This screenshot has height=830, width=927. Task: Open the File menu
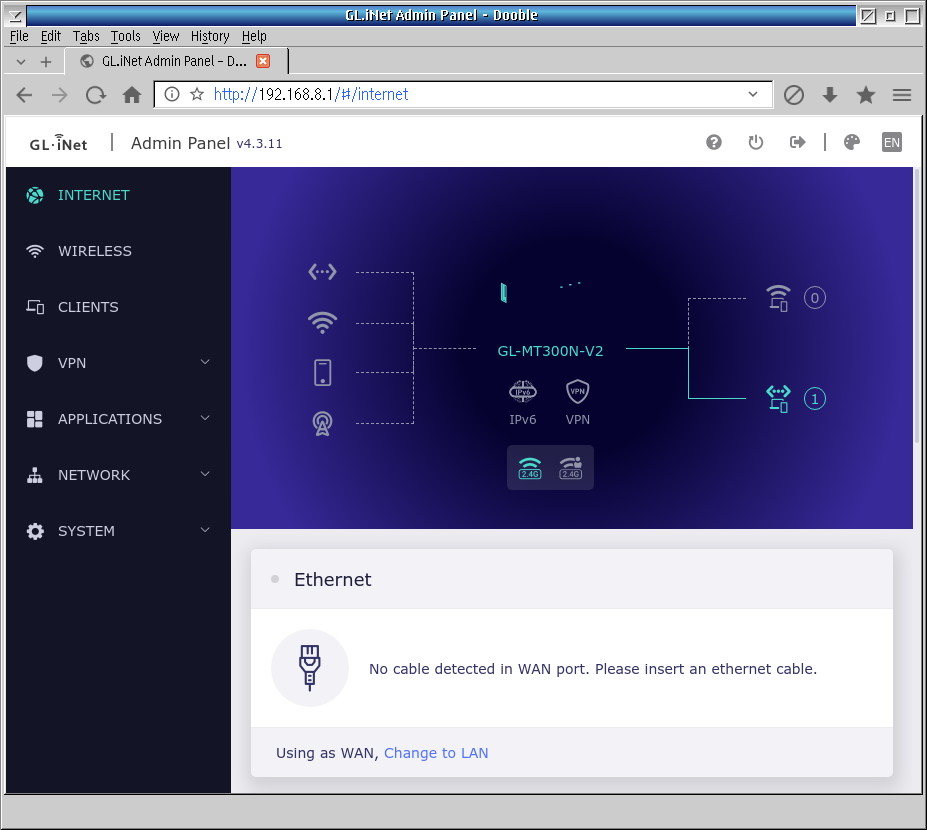click(19, 37)
